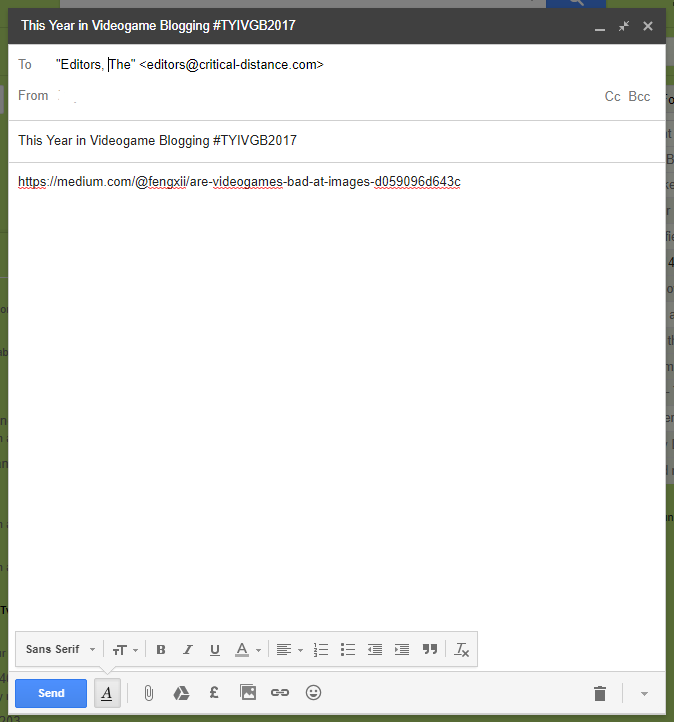674x722 pixels.
Task: Decrease indent of the text
Action: 375,650
